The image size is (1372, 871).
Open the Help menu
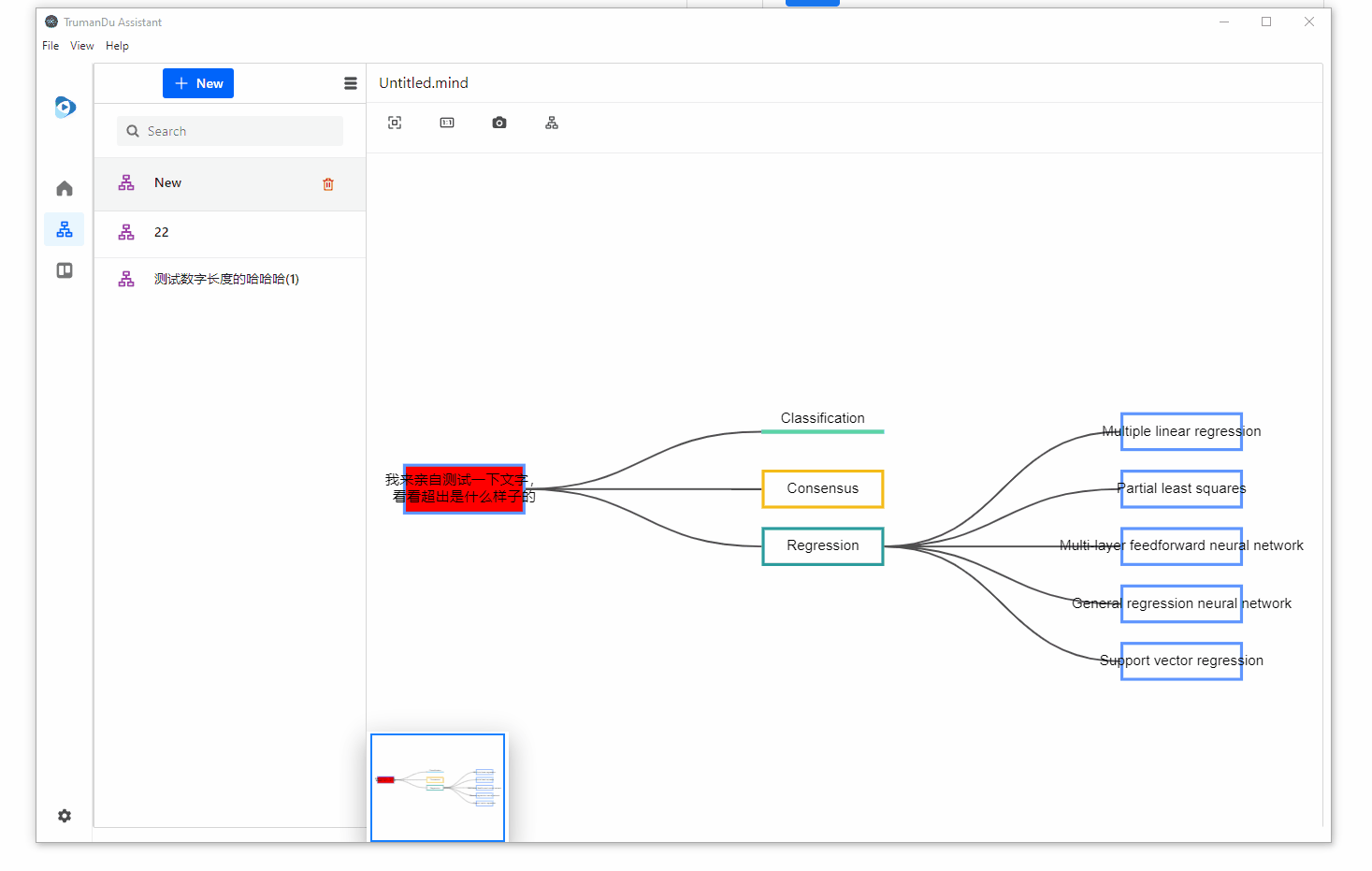tap(117, 45)
